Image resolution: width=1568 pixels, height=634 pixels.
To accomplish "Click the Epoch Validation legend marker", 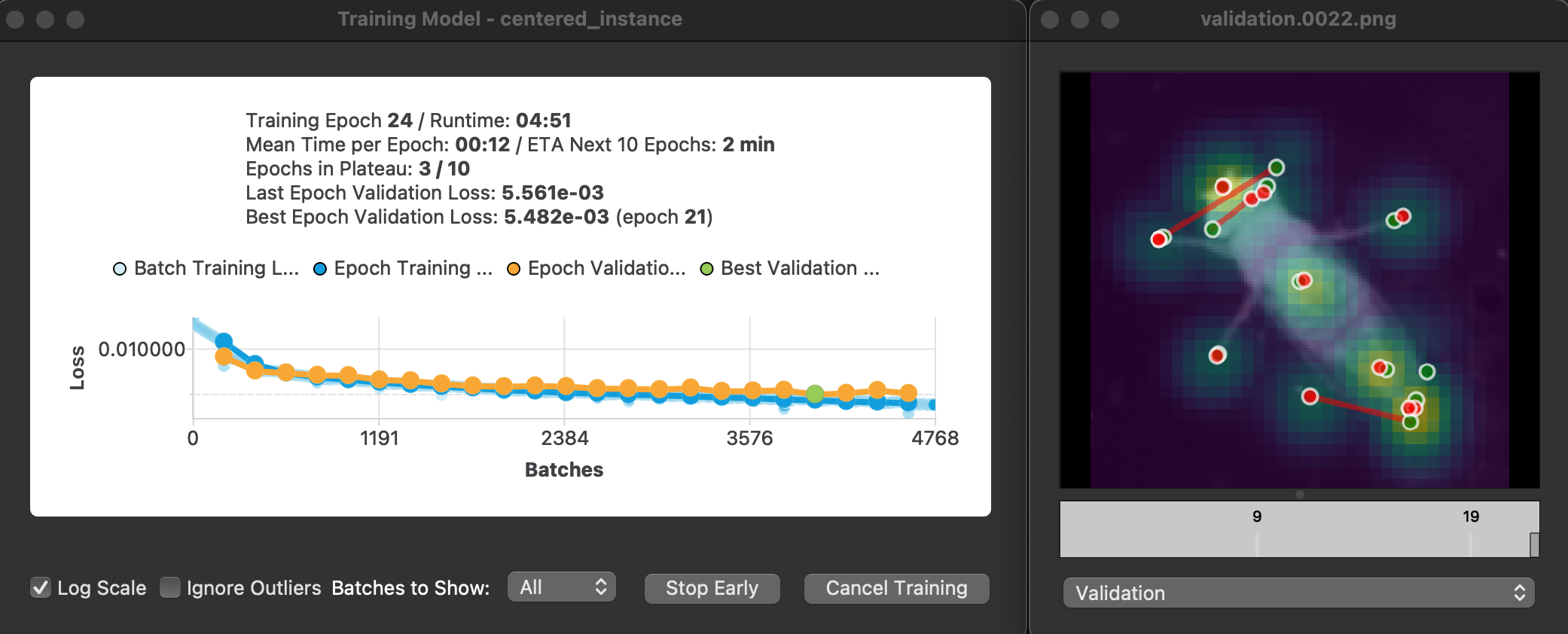I will click(513, 268).
